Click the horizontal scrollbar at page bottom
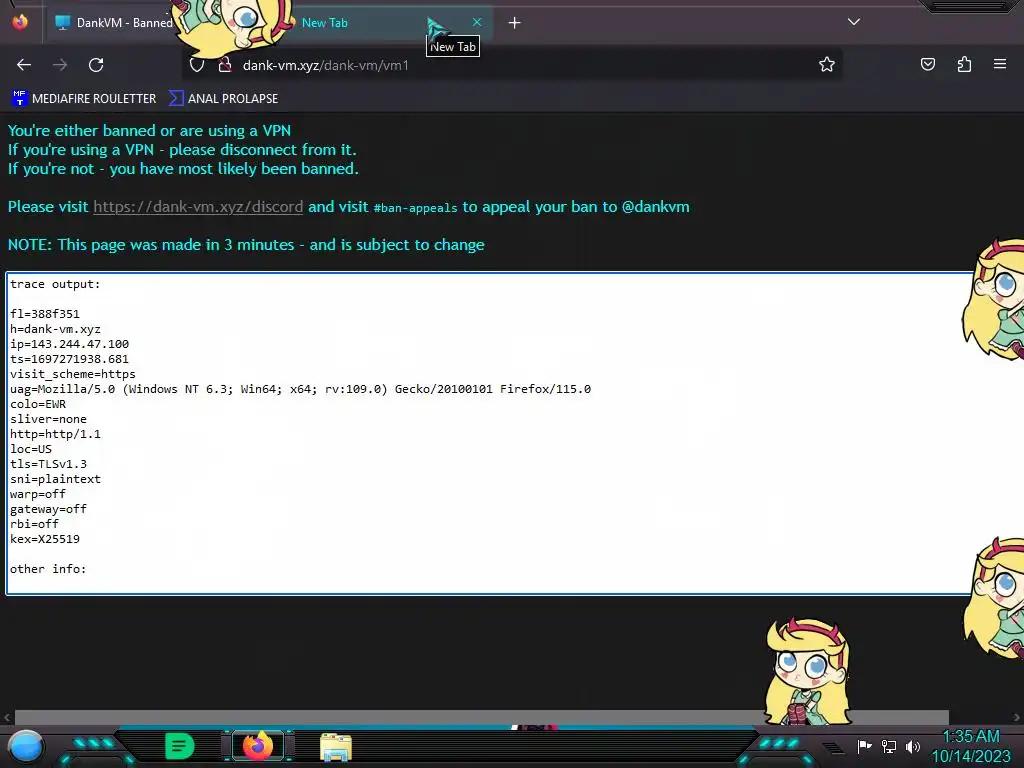The width and height of the screenshot is (1024, 768). point(482,717)
